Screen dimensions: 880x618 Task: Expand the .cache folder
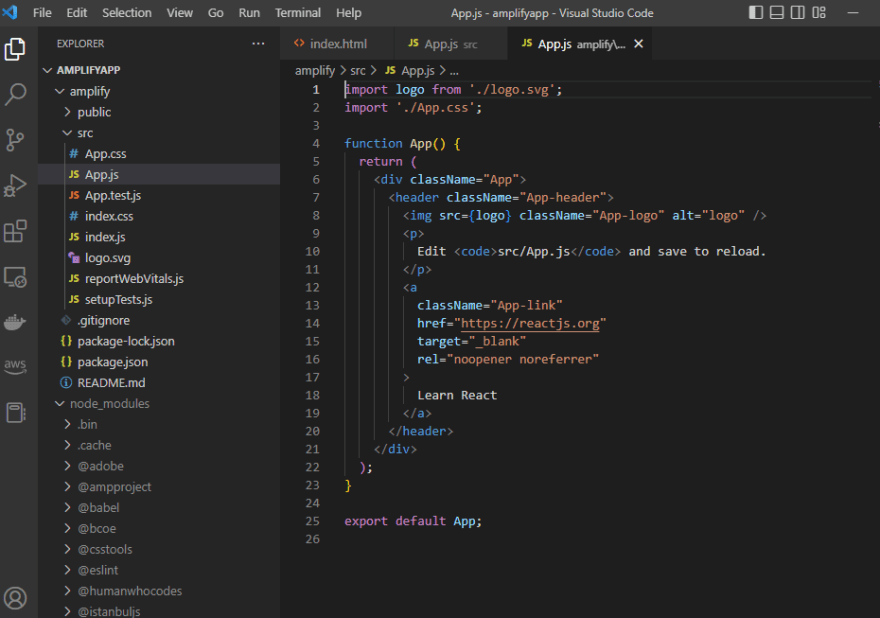click(x=159, y=445)
